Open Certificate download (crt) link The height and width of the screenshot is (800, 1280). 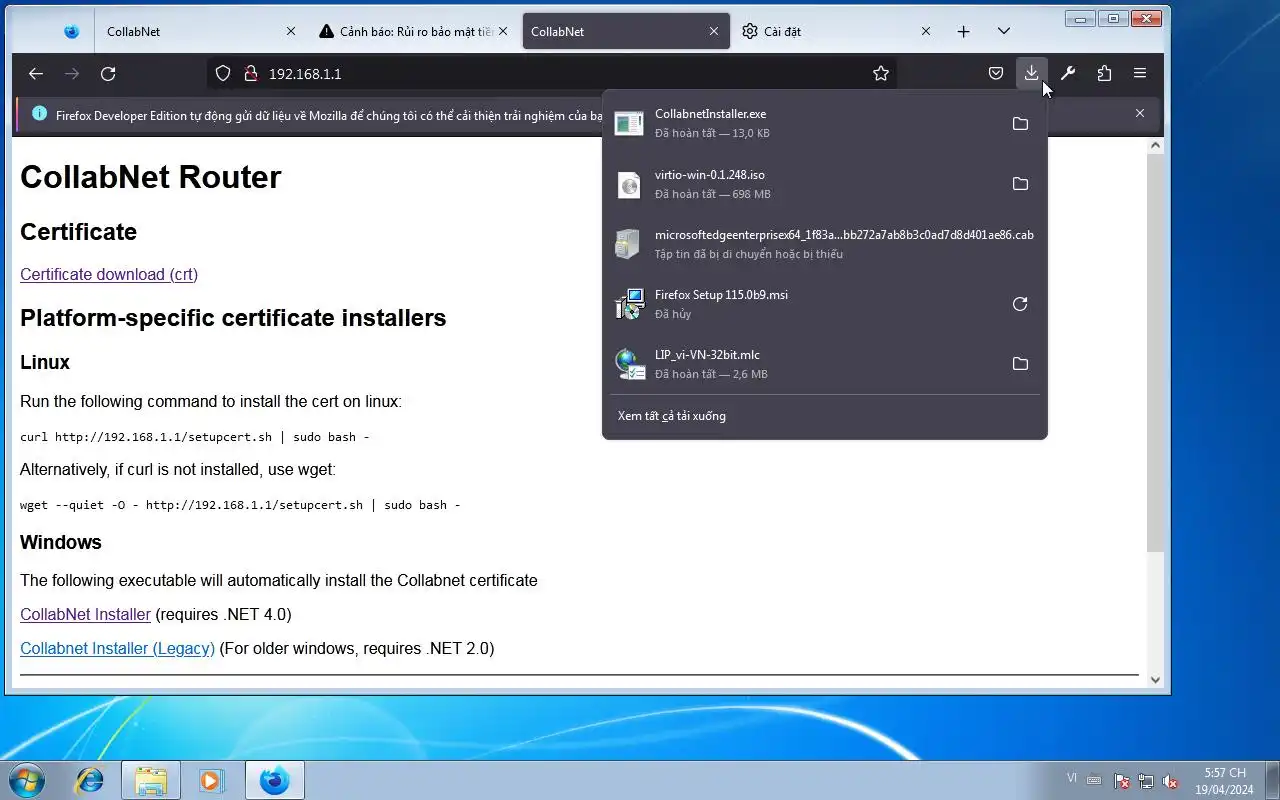point(109,274)
